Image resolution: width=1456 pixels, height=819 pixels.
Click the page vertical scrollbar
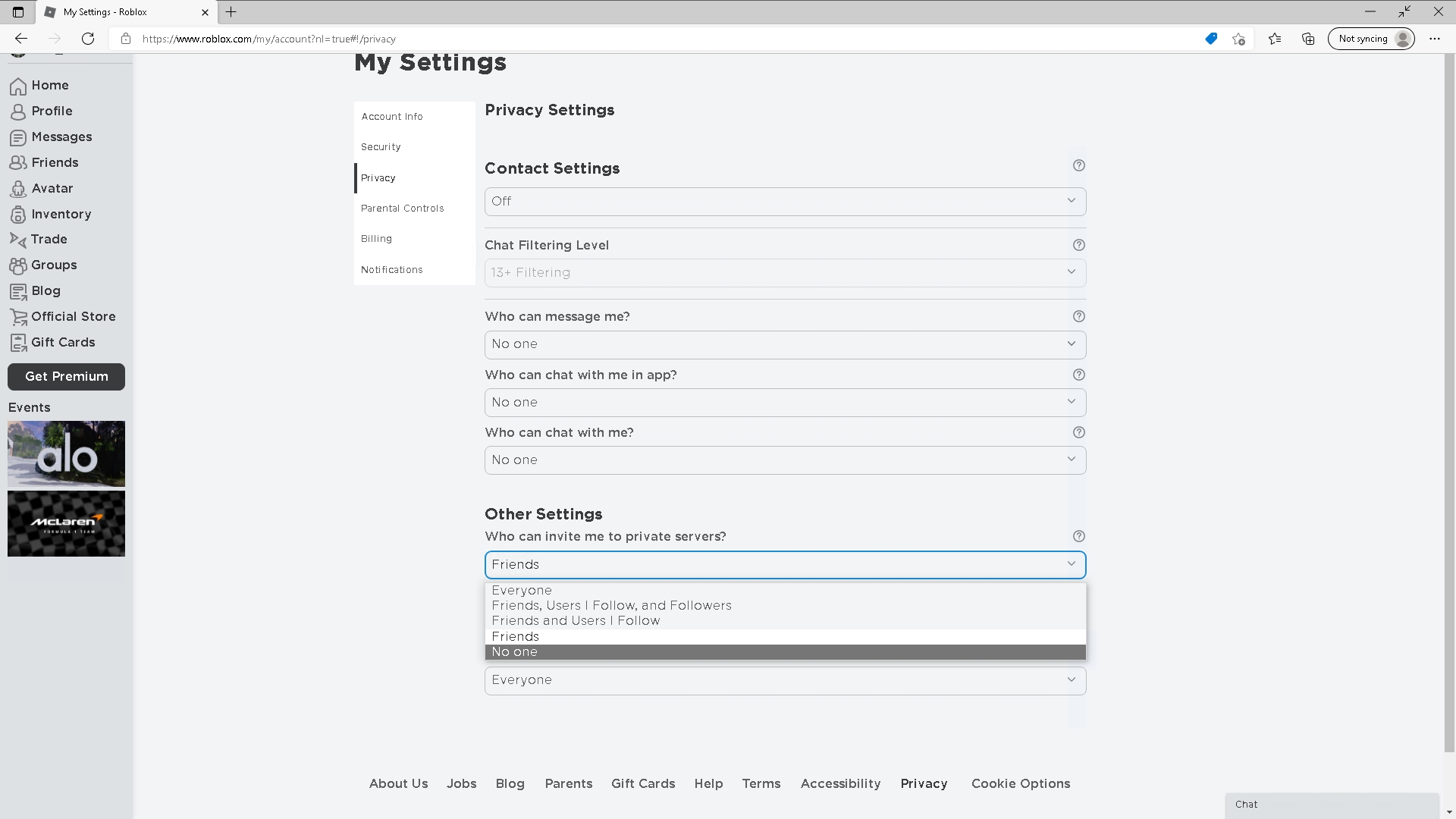coord(1450,402)
